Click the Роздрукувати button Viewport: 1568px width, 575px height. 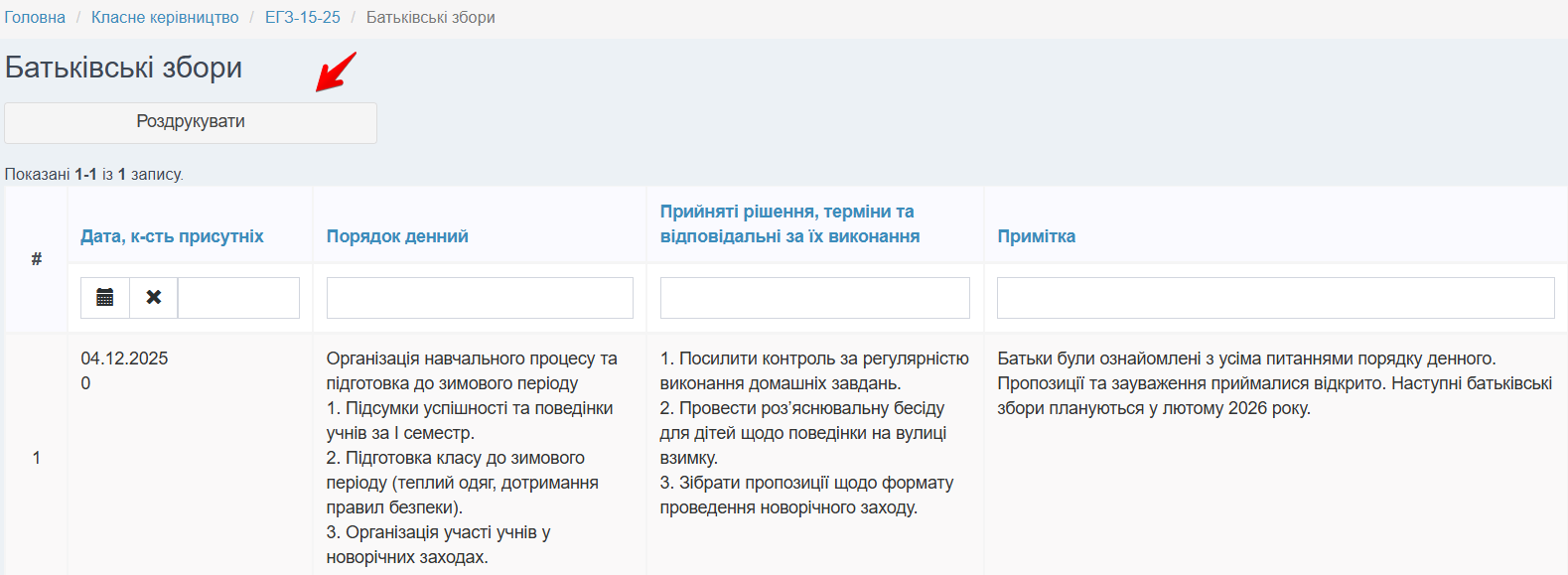[x=191, y=122]
